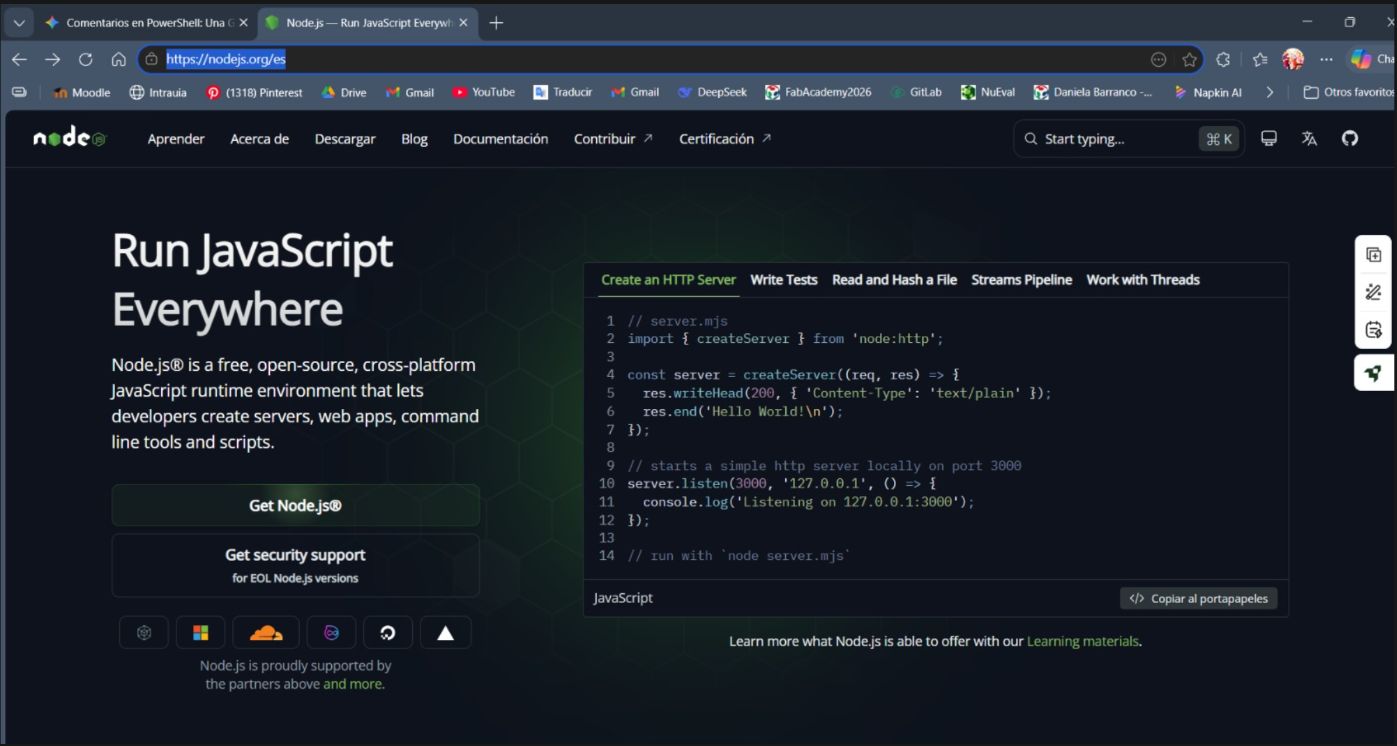The image size is (1397, 746).
Task: Click the DigitalOcean partner logo
Action: (388, 632)
